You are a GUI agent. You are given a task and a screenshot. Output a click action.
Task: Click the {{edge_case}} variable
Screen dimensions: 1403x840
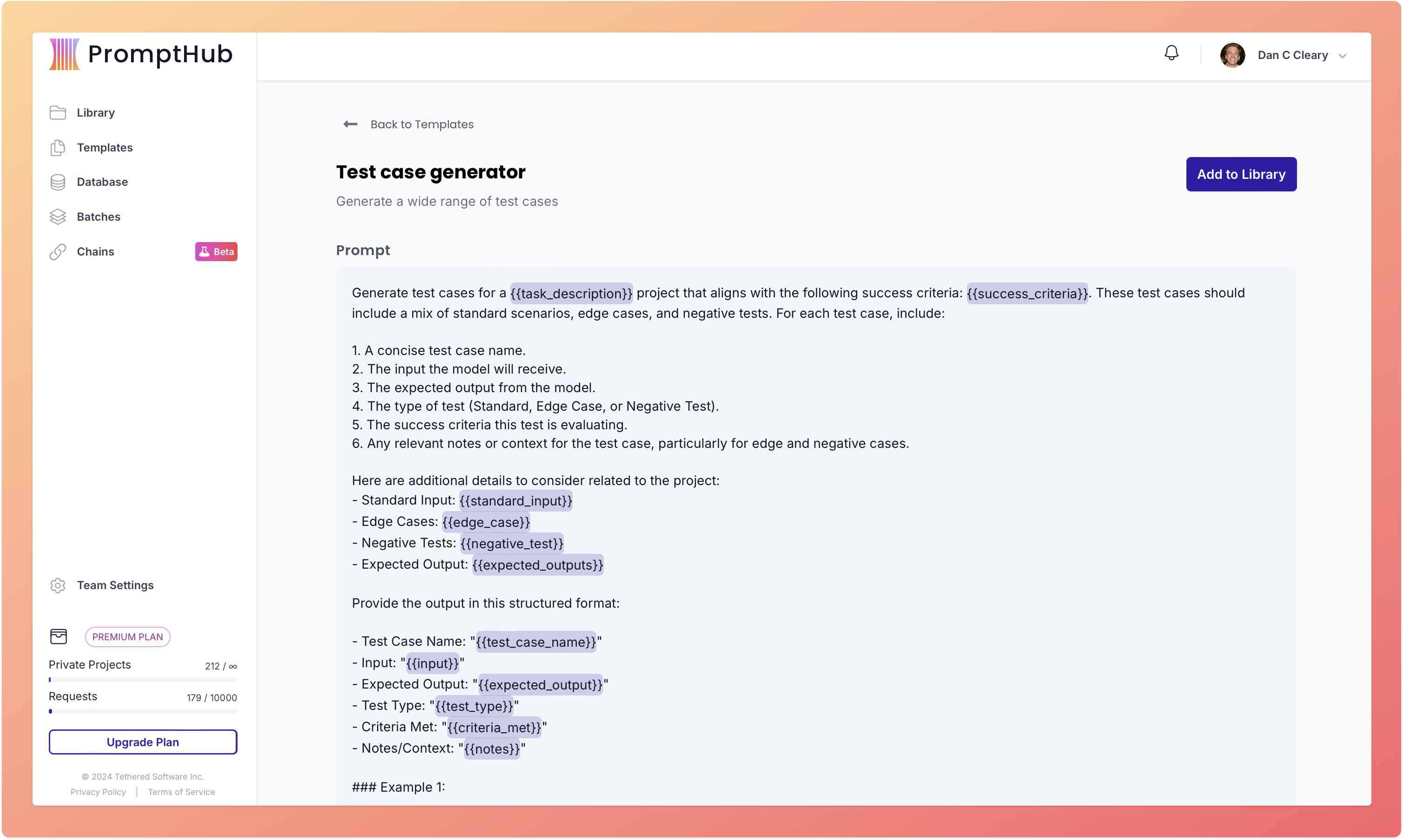486,523
